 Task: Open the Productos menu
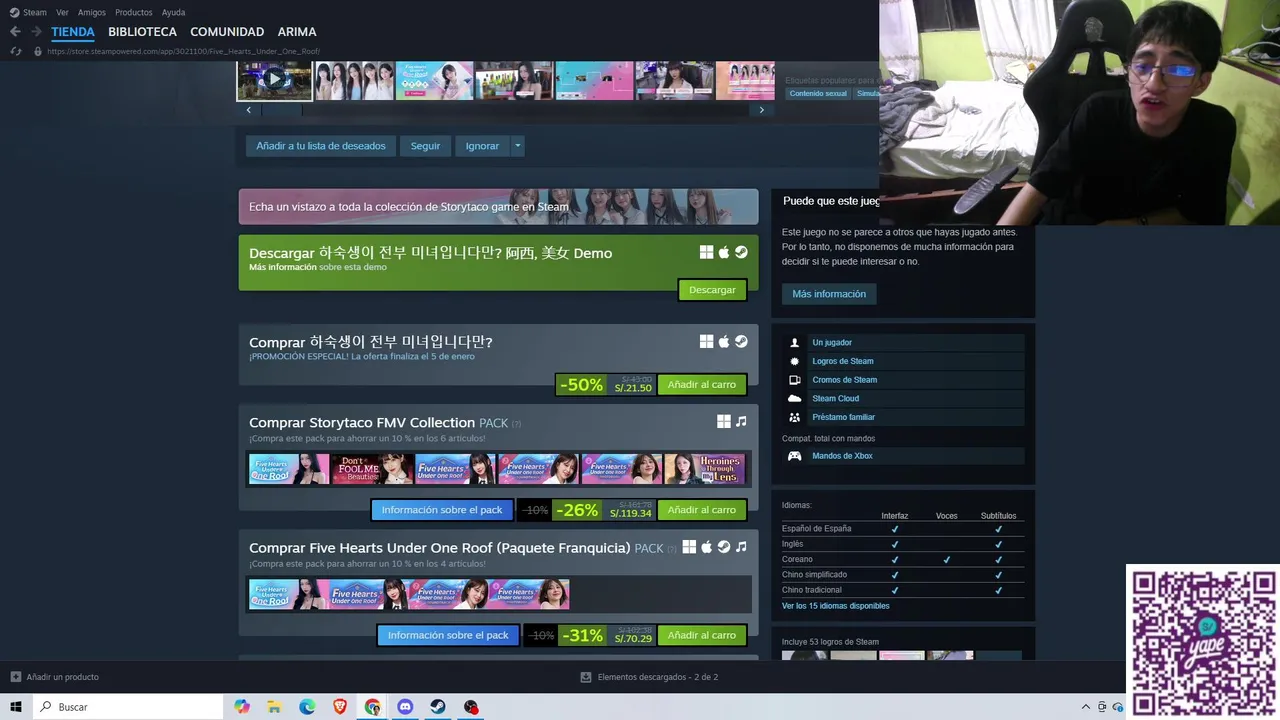point(134,12)
